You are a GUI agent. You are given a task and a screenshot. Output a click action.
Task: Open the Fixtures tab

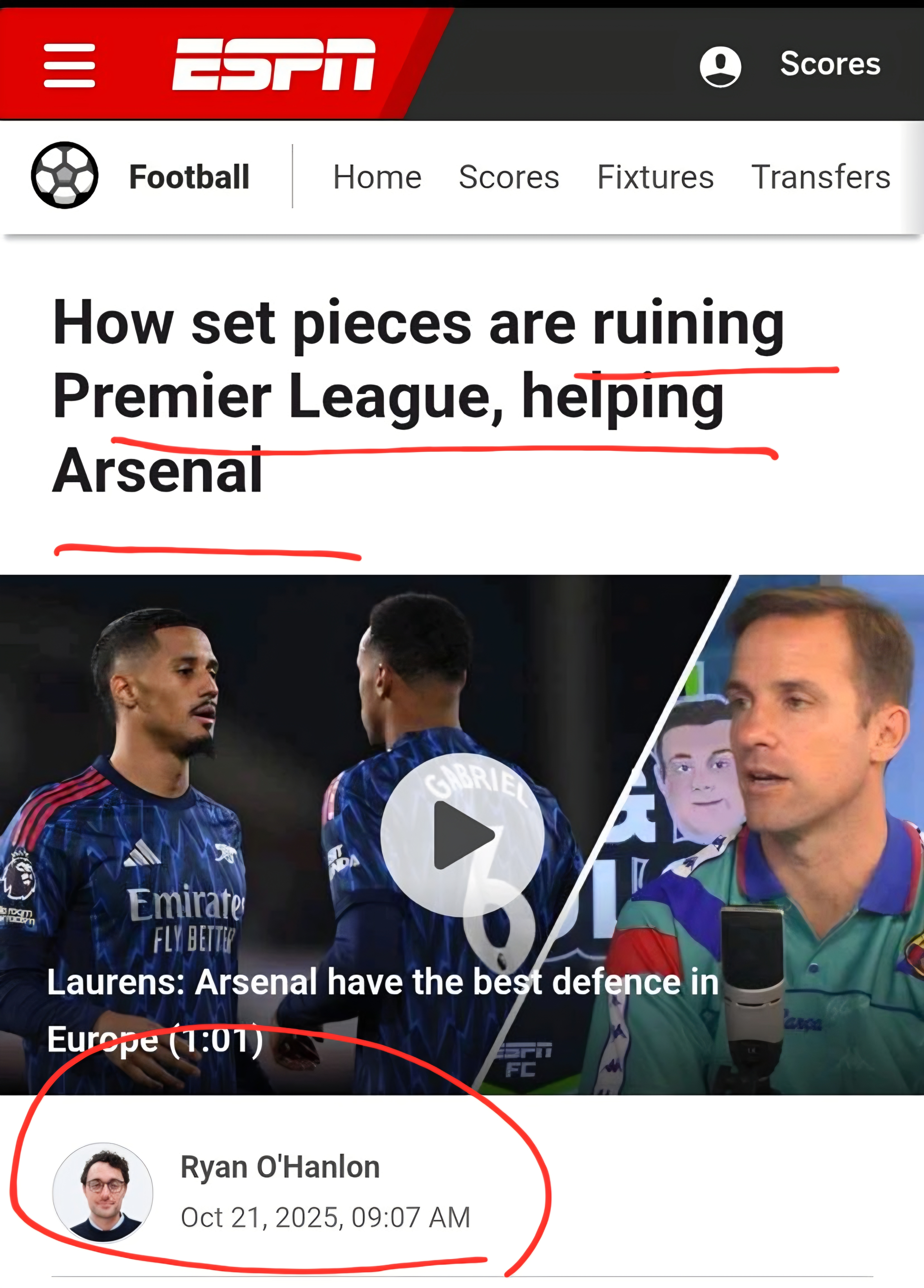pos(655,177)
